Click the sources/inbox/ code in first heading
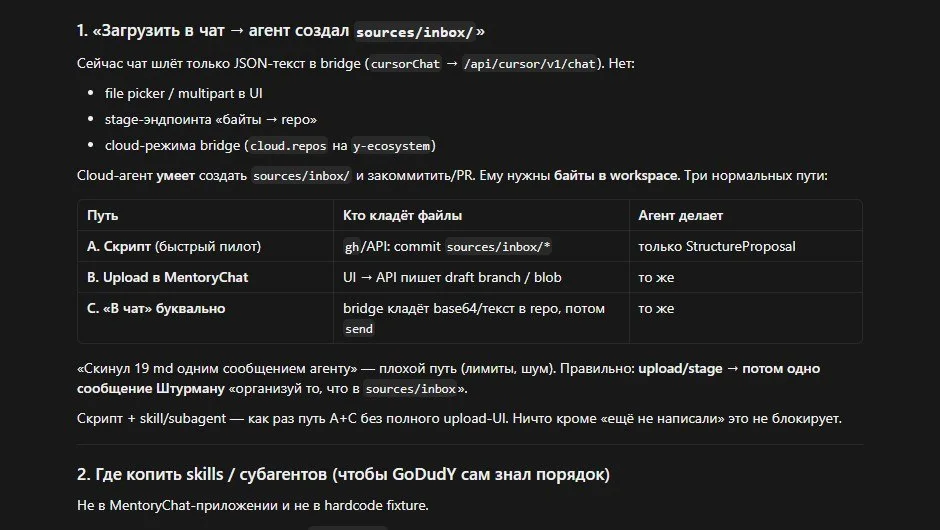The image size is (940, 530). [x=415, y=32]
